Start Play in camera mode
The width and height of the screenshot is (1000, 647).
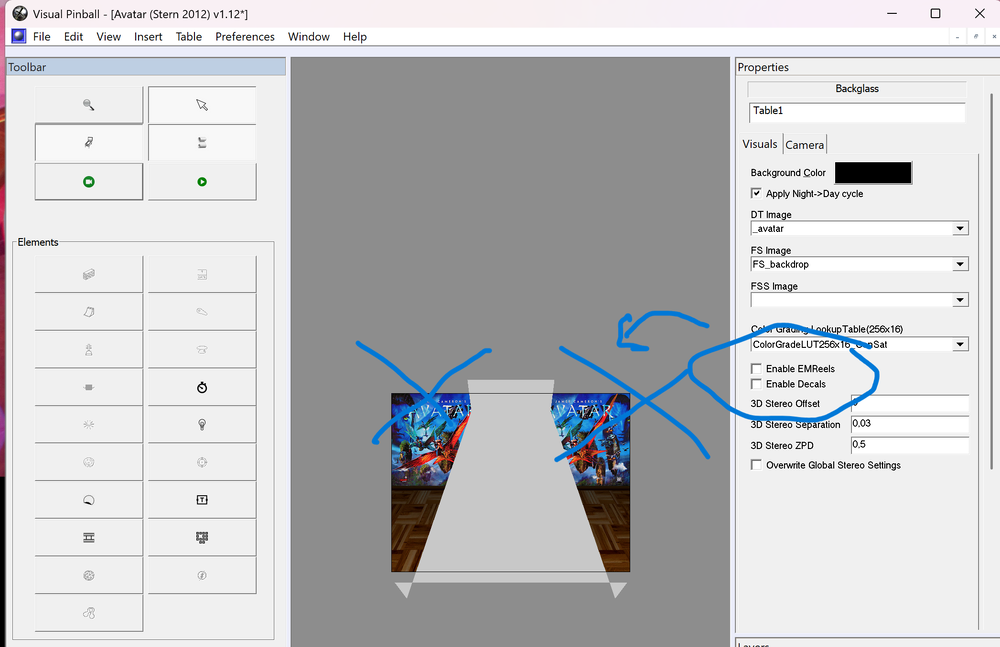tap(89, 182)
